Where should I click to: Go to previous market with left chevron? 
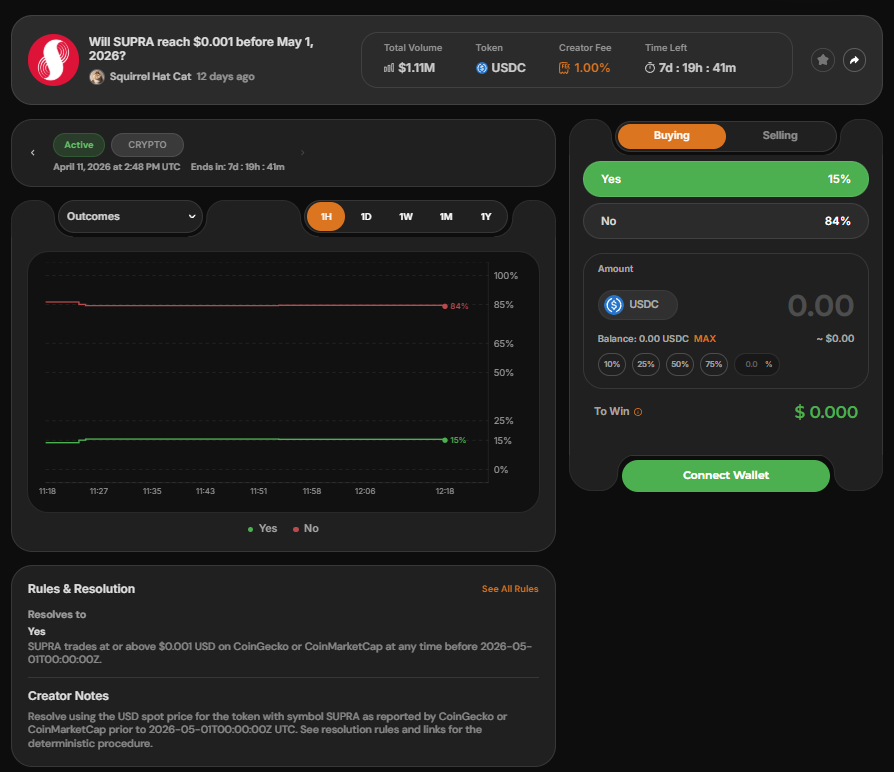[x=33, y=152]
